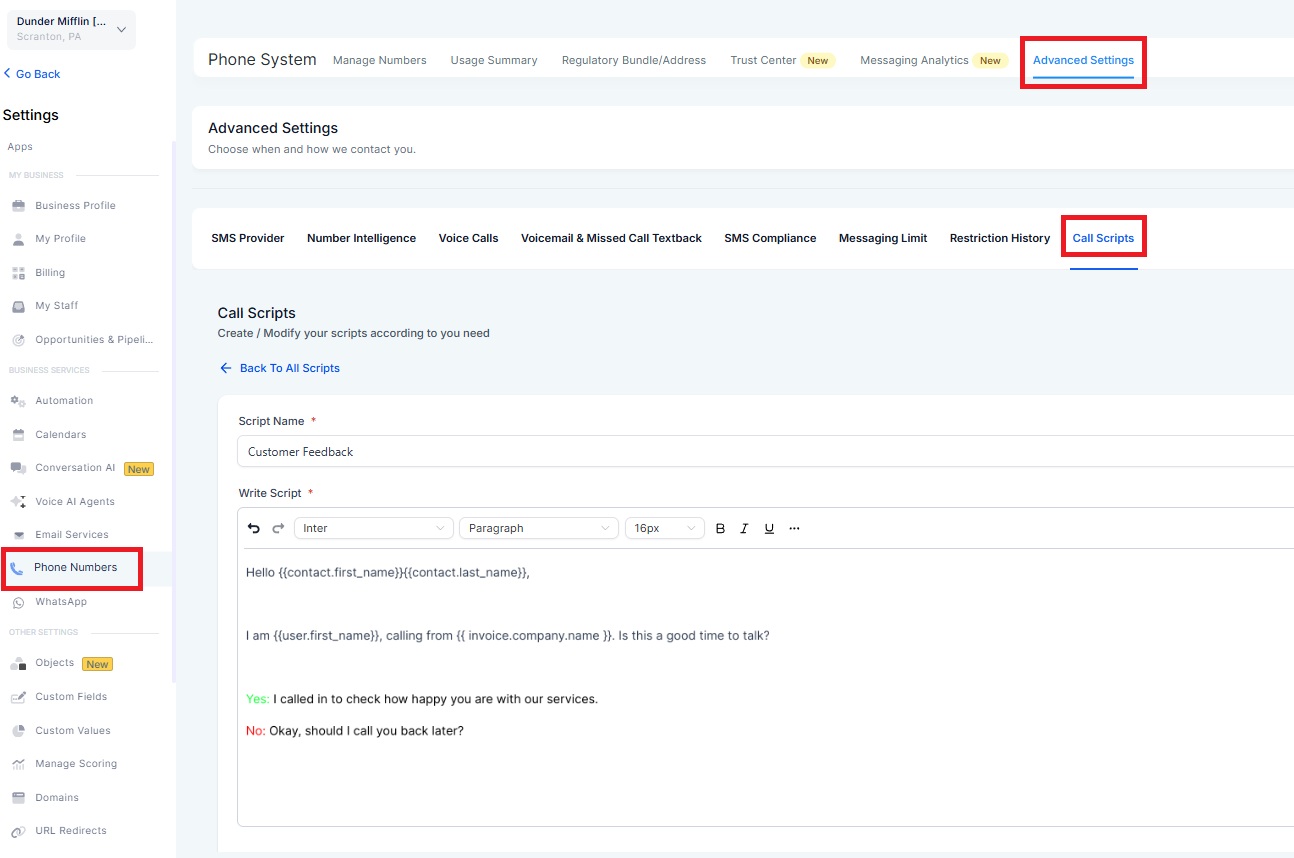Image resolution: width=1294 pixels, height=858 pixels.
Task: Toggle italic formatting in script editor
Action: tap(744, 528)
